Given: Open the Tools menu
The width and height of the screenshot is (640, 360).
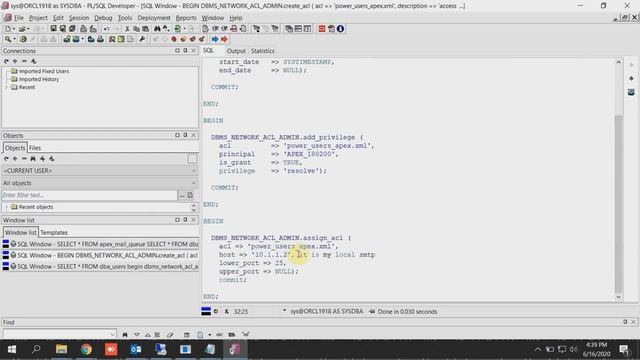Looking at the screenshot, I should 125,18.
